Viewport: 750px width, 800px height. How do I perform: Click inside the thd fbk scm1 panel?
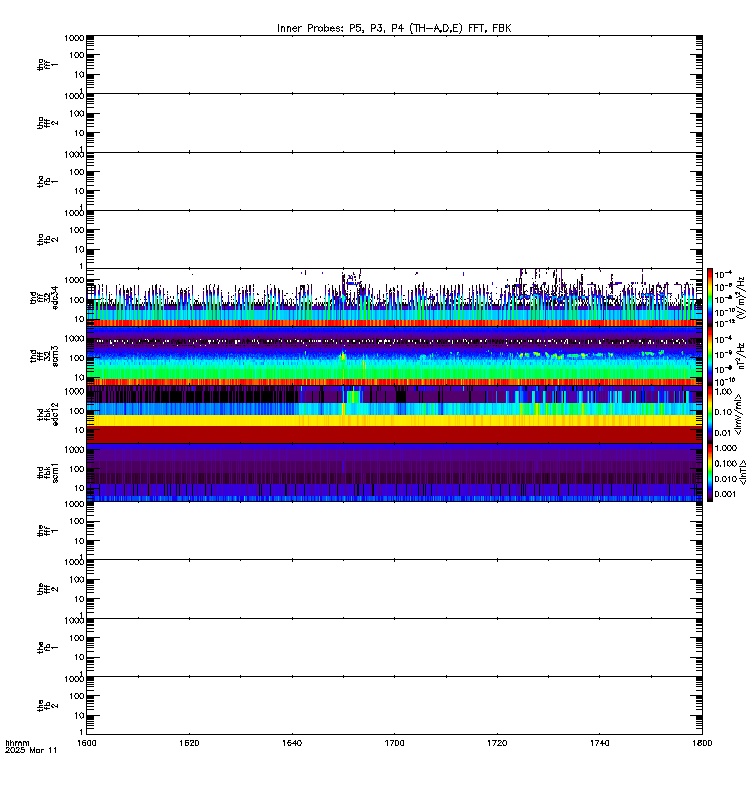point(394,472)
